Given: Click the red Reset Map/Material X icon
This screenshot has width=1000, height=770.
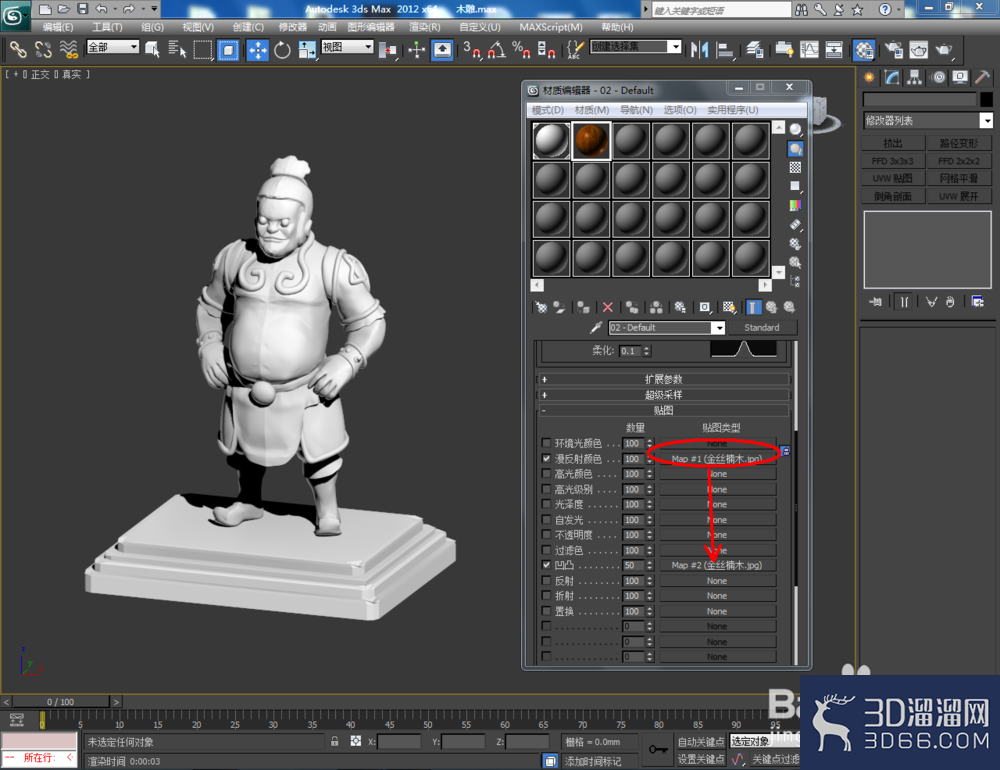Looking at the screenshot, I should [x=608, y=307].
